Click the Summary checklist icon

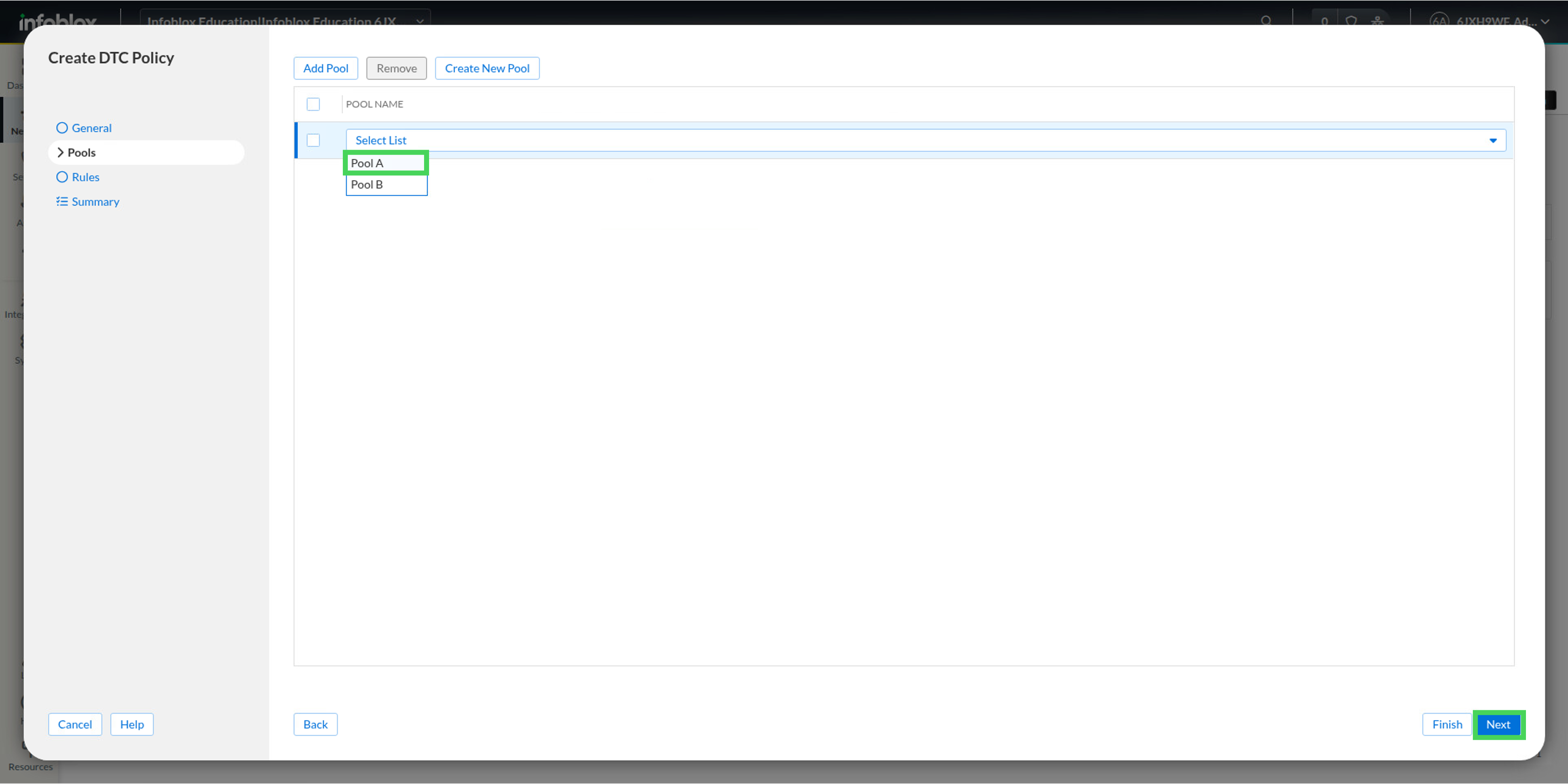click(x=62, y=201)
